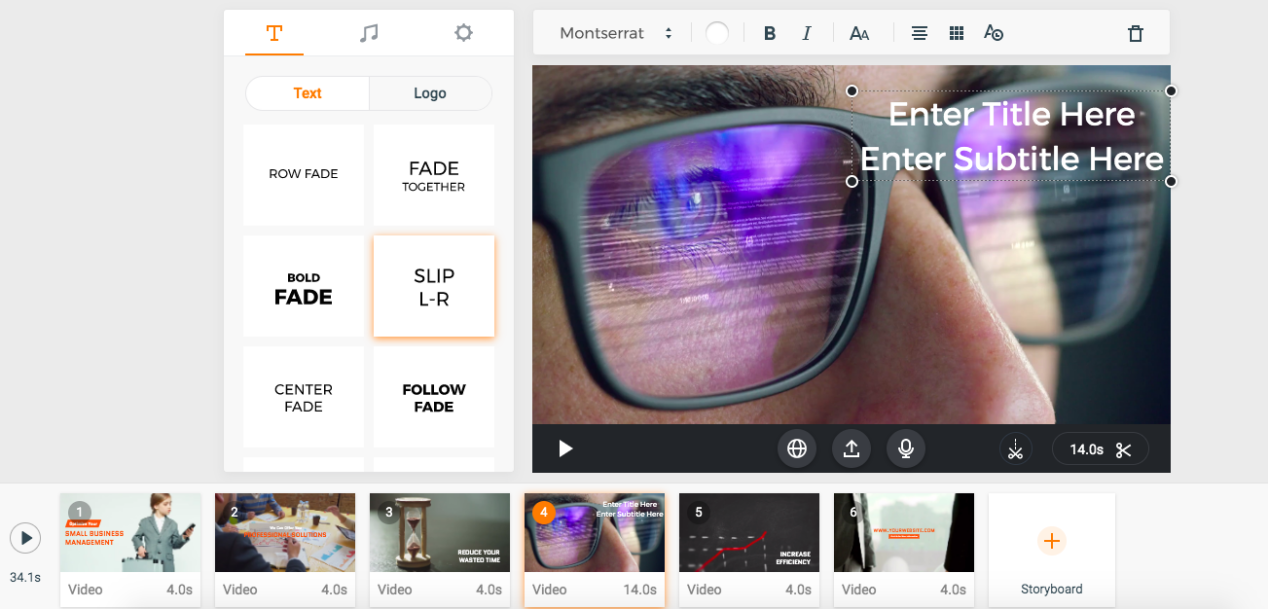Play the video preview
The image size is (1268, 609).
coord(565,449)
